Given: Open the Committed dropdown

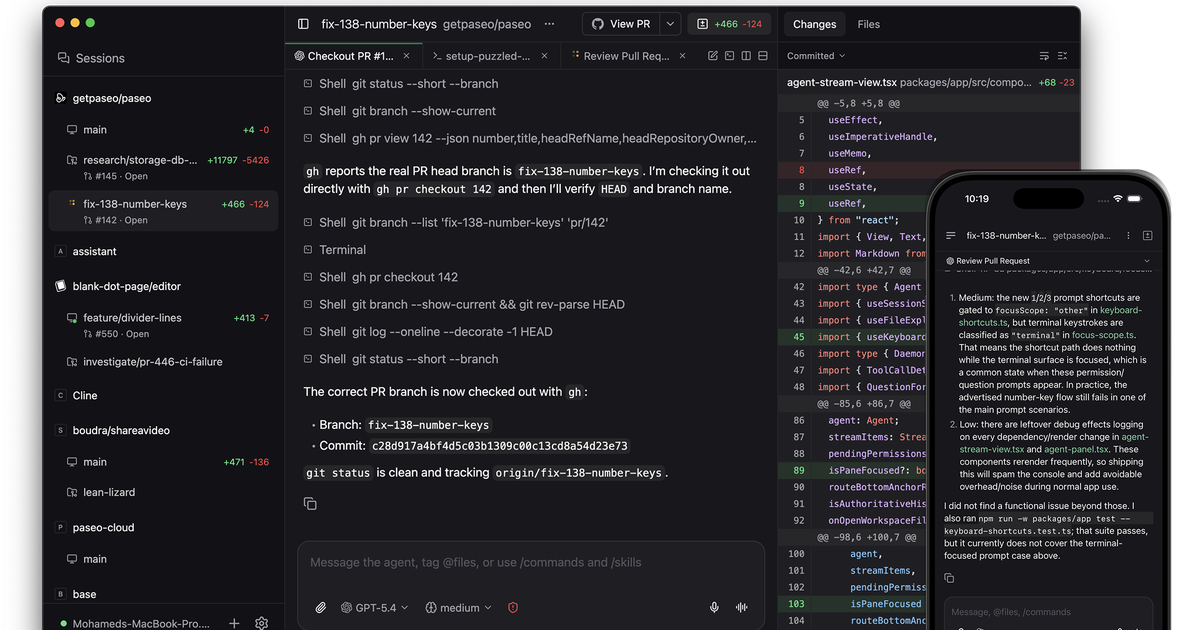Looking at the screenshot, I should click(816, 56).
